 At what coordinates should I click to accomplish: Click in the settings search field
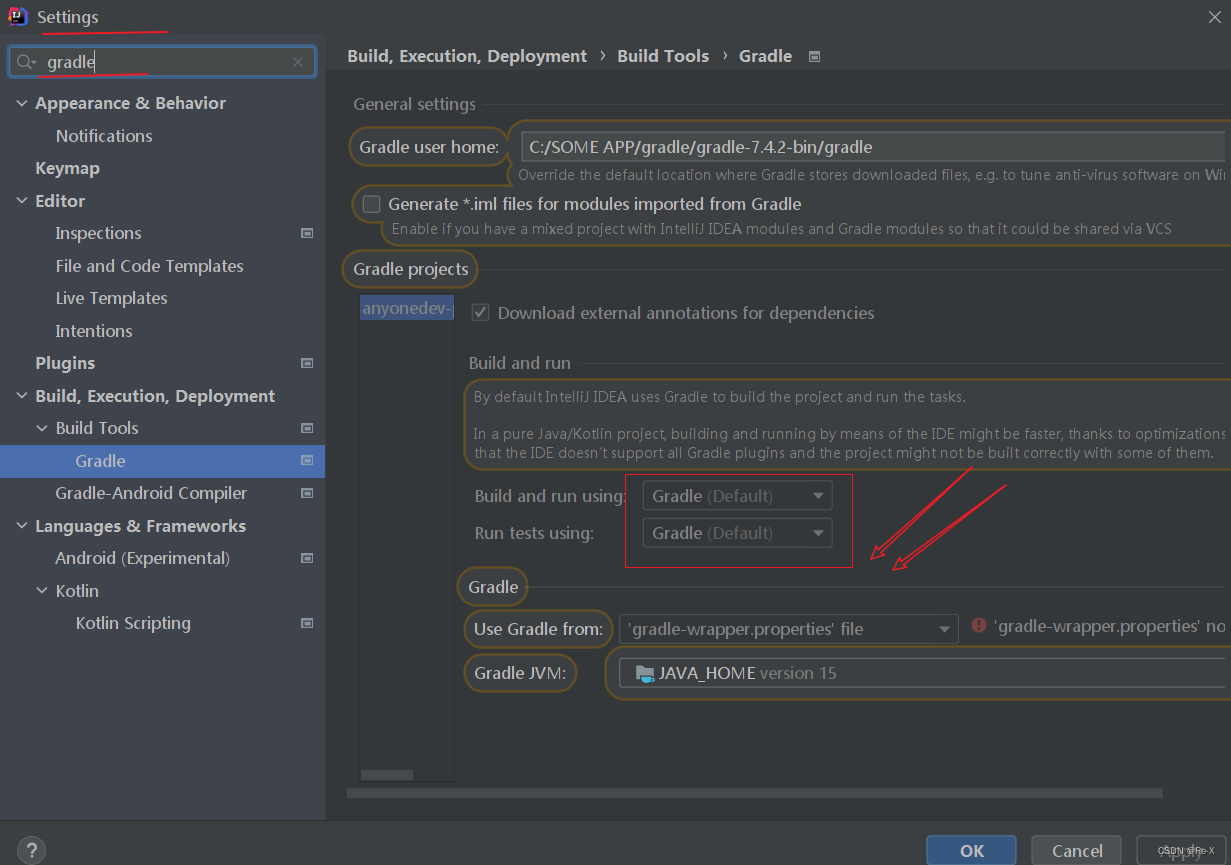[162, 62]
